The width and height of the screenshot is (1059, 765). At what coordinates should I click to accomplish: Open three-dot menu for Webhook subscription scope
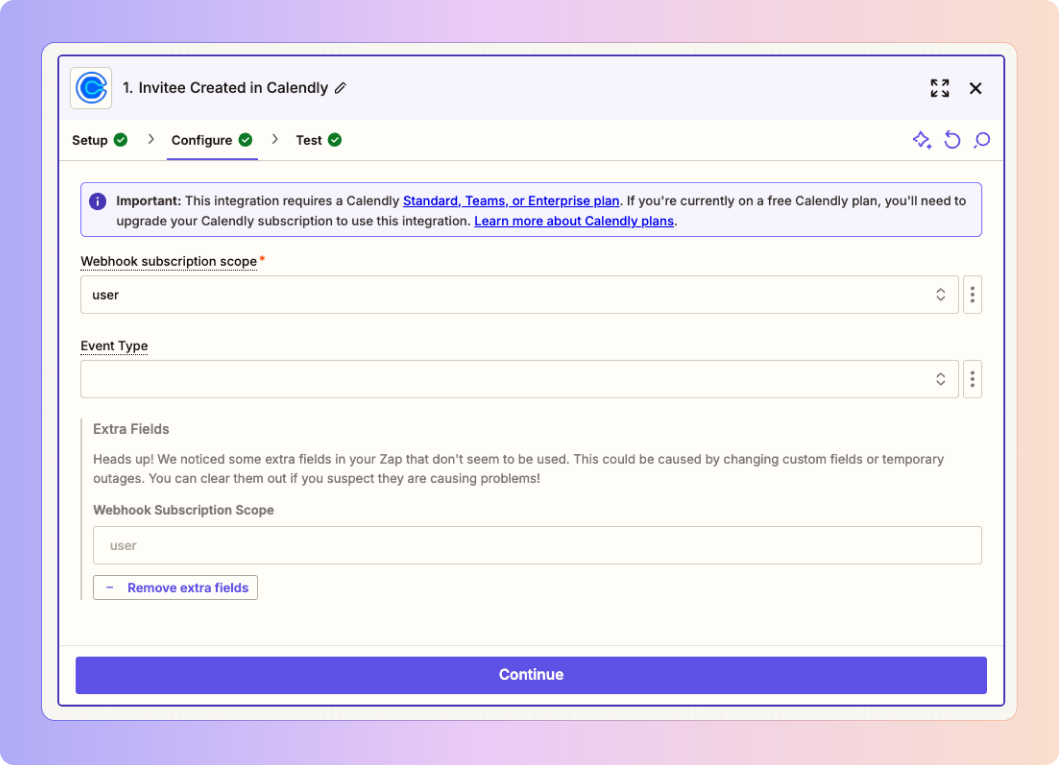click(973, 294)
